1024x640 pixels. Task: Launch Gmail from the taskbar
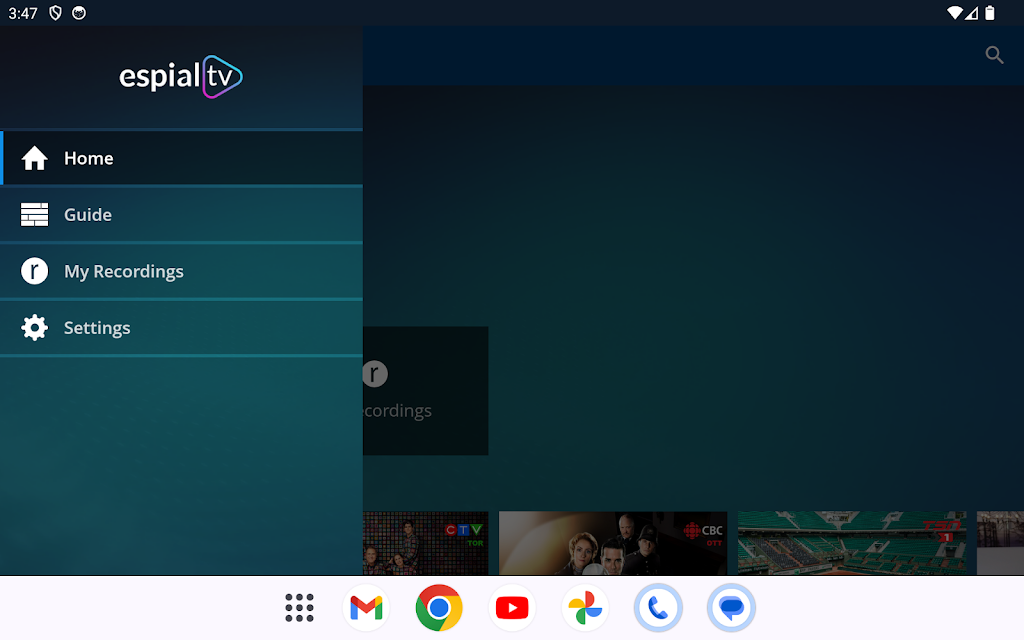click(x=366, y=607)
